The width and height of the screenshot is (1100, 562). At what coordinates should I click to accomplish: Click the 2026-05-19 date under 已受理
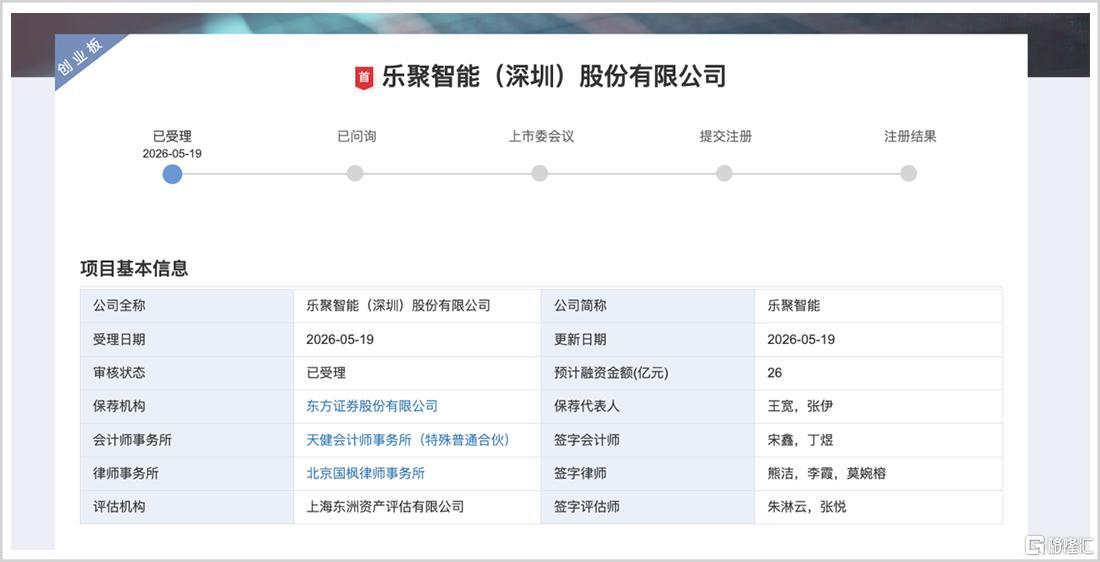click(172, 154)
